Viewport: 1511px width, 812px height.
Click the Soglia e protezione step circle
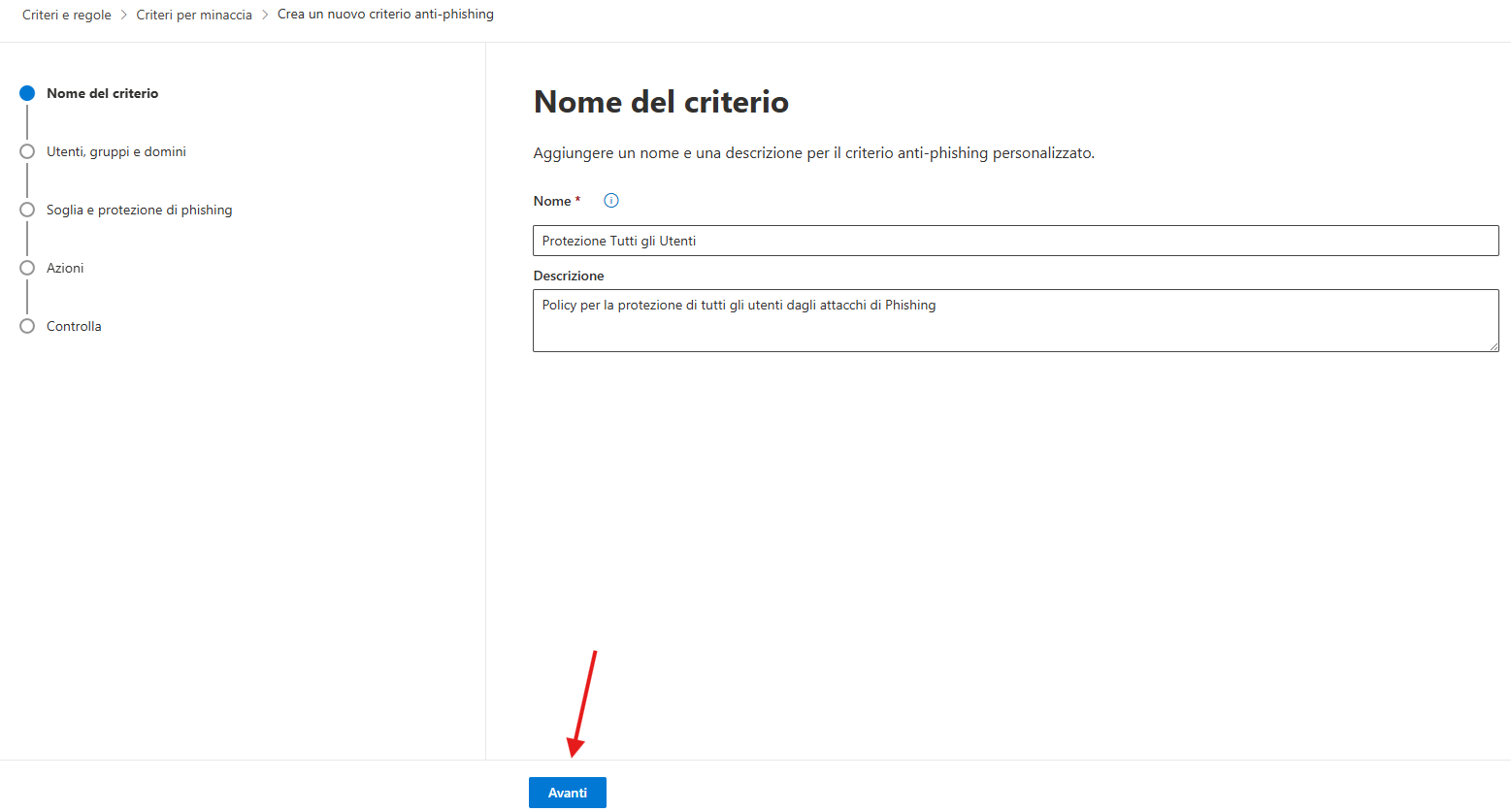27,210
